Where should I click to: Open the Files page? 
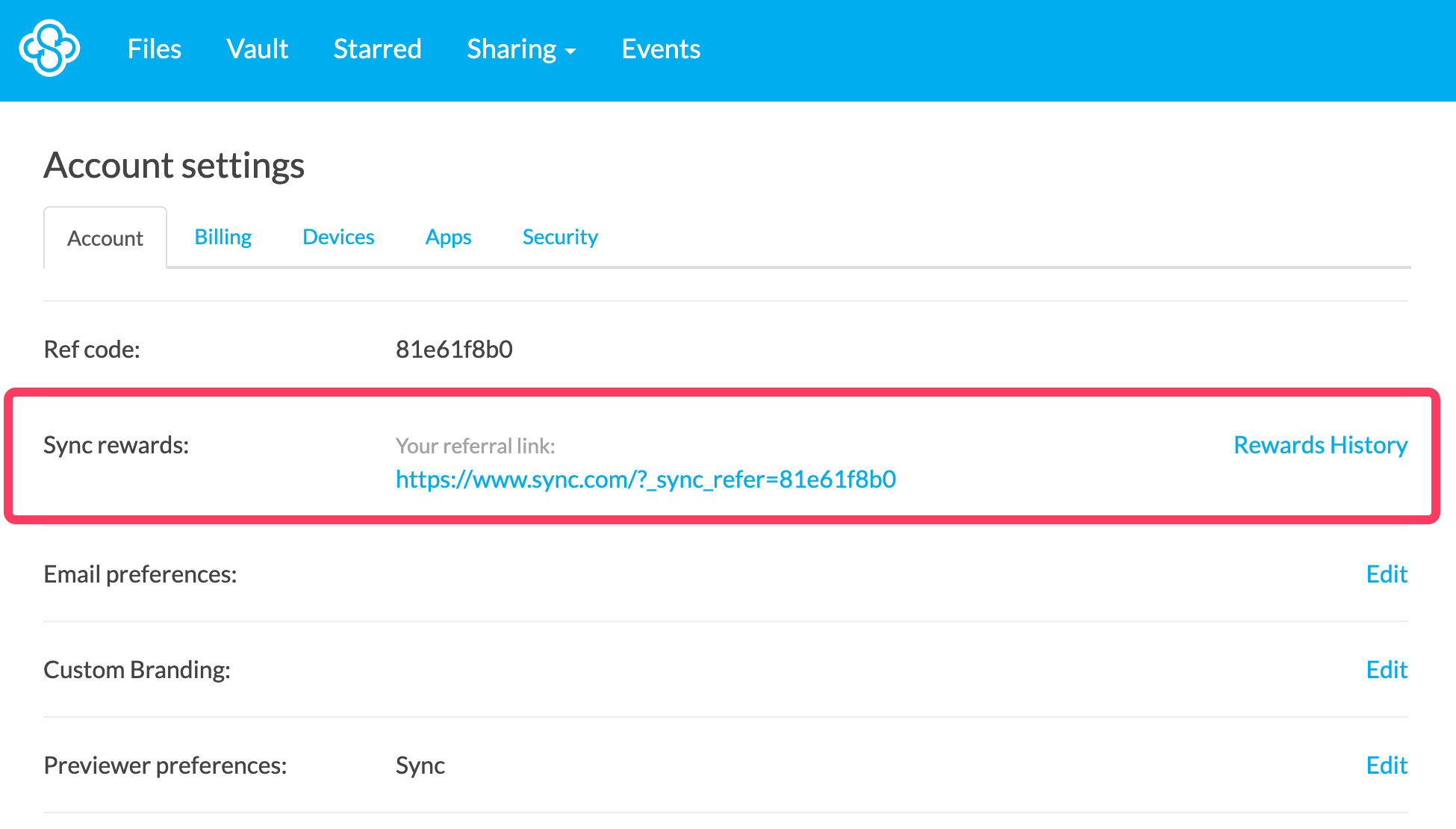click(x=154, y=49)
